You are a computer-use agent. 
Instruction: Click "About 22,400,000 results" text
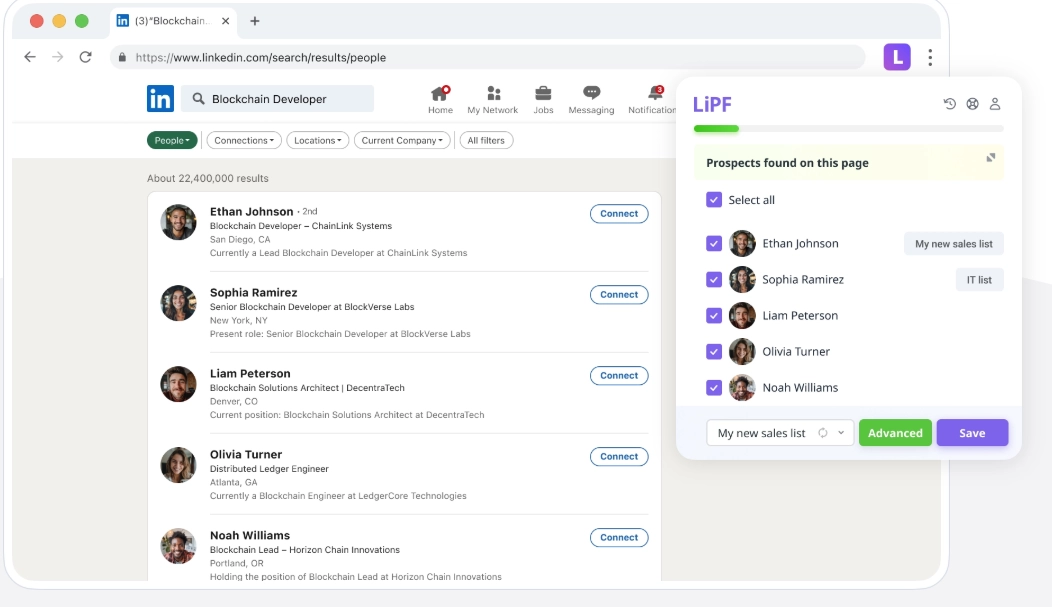pos(208,178)
